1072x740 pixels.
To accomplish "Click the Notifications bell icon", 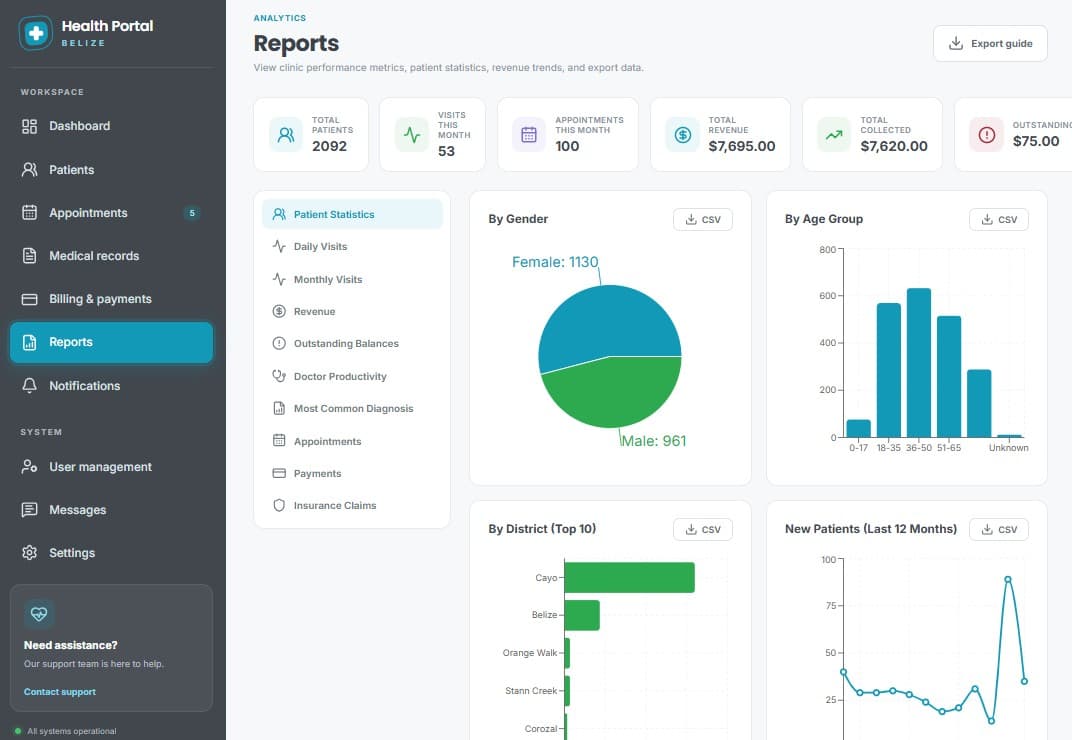I will 29,386.
